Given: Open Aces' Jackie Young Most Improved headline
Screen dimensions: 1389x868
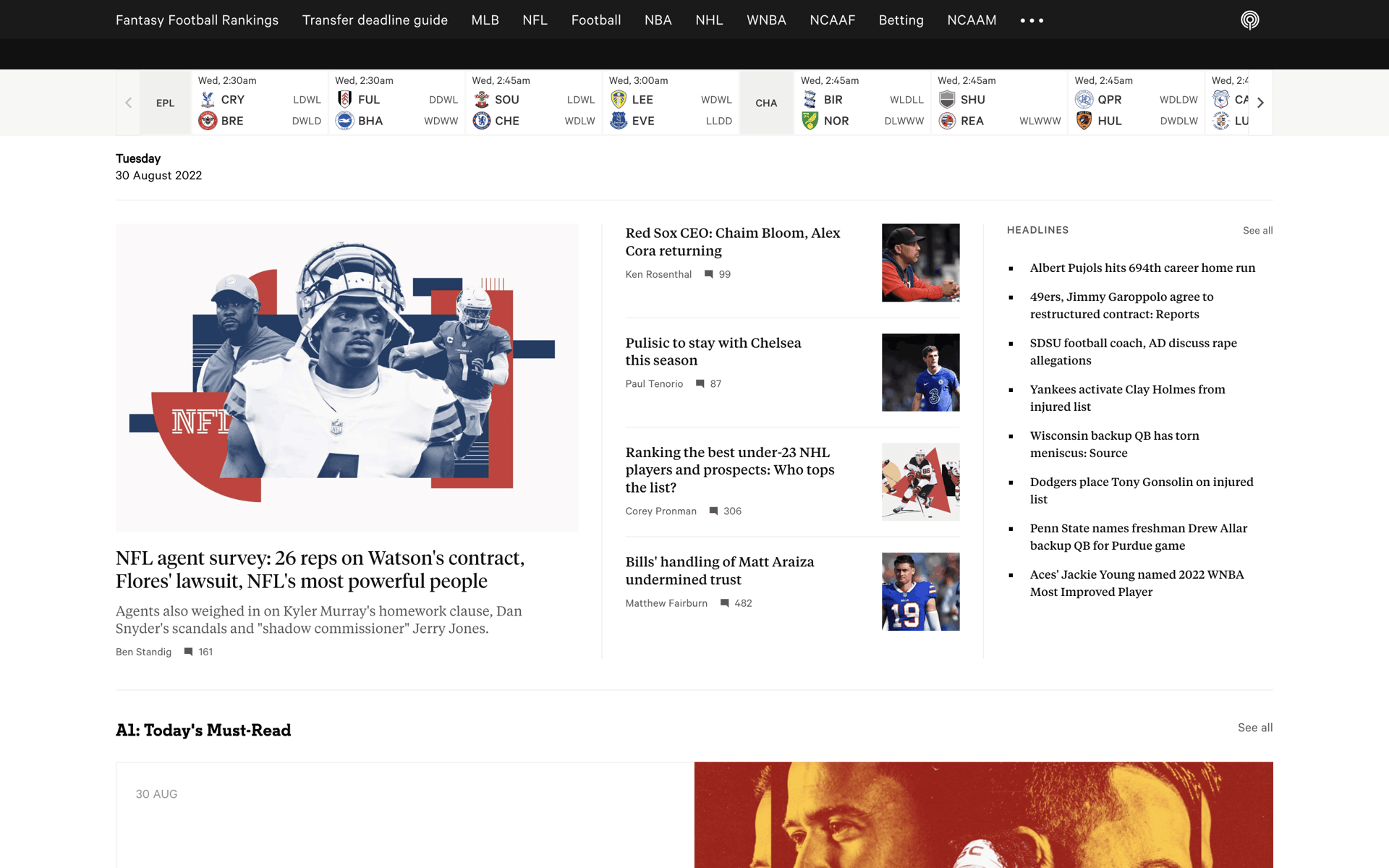Looking at the screenshot, I should click(1137, 583).
